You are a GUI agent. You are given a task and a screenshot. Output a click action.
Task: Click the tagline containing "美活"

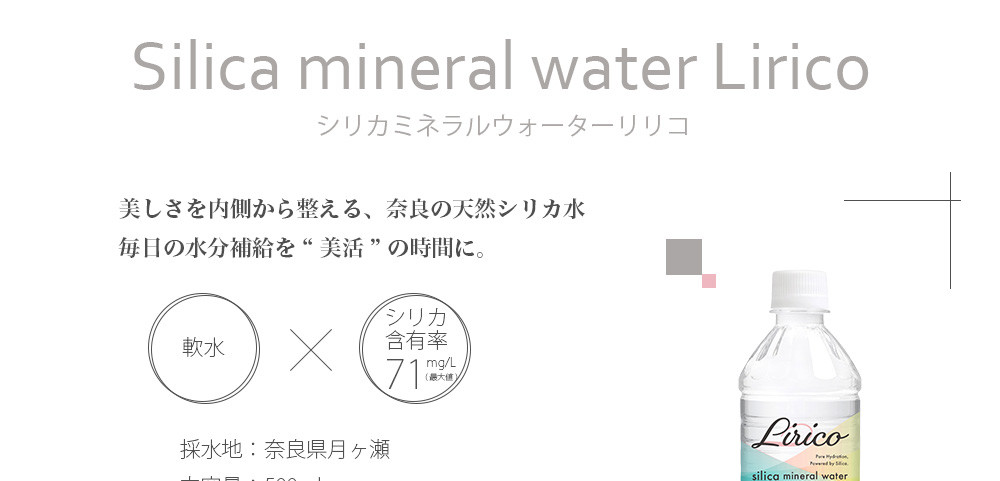[x=302, y=248]
